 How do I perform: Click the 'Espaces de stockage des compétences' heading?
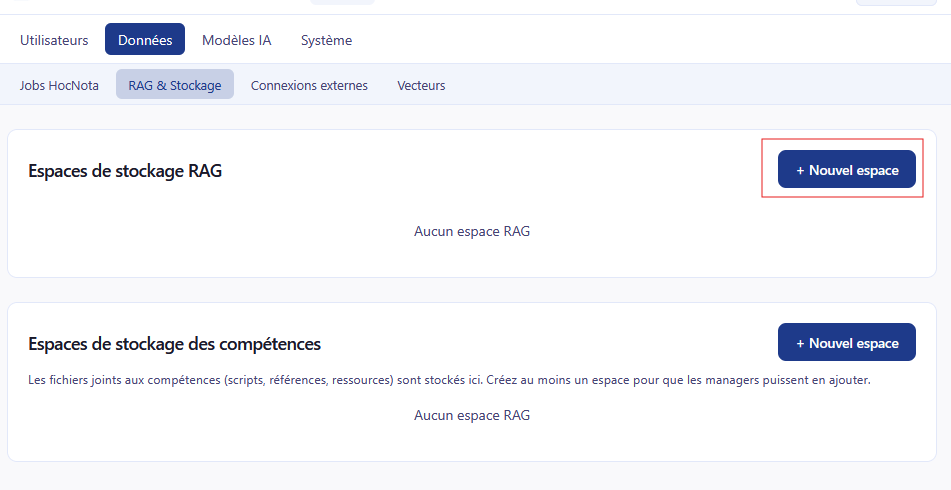tap(175, 344)
